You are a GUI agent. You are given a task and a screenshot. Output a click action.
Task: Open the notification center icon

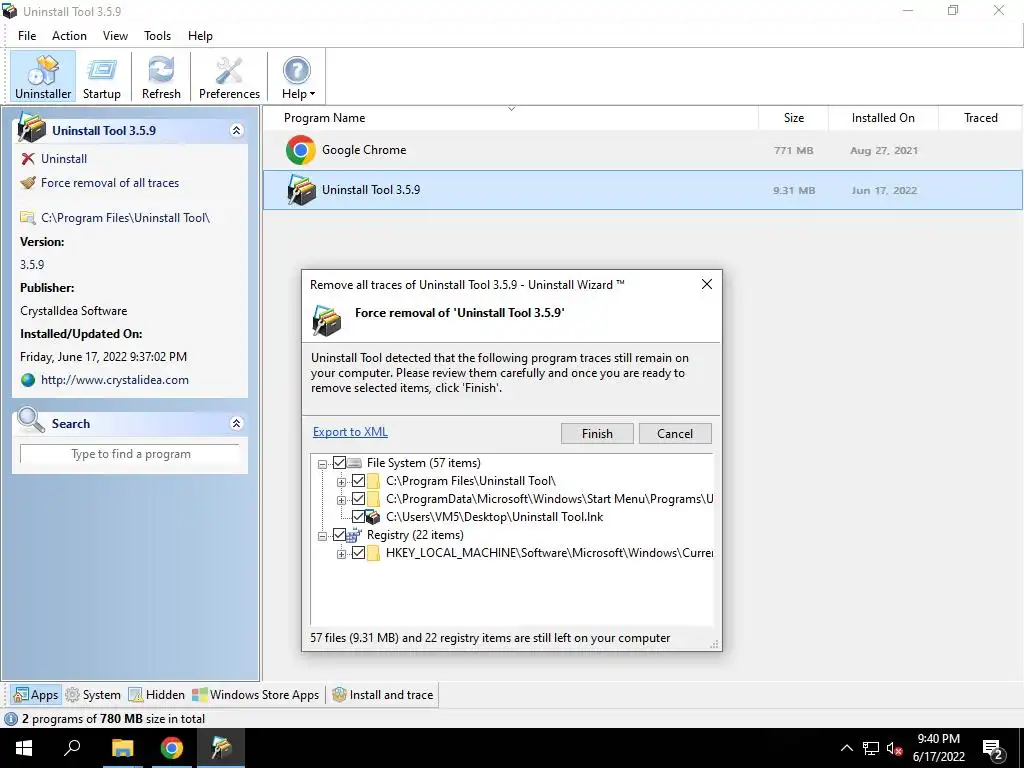tap(993, 749)
